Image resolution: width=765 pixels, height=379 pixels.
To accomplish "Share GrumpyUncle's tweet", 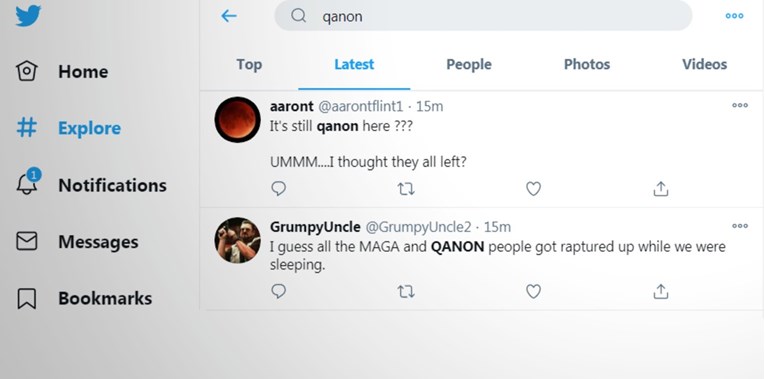I will 660,292.
